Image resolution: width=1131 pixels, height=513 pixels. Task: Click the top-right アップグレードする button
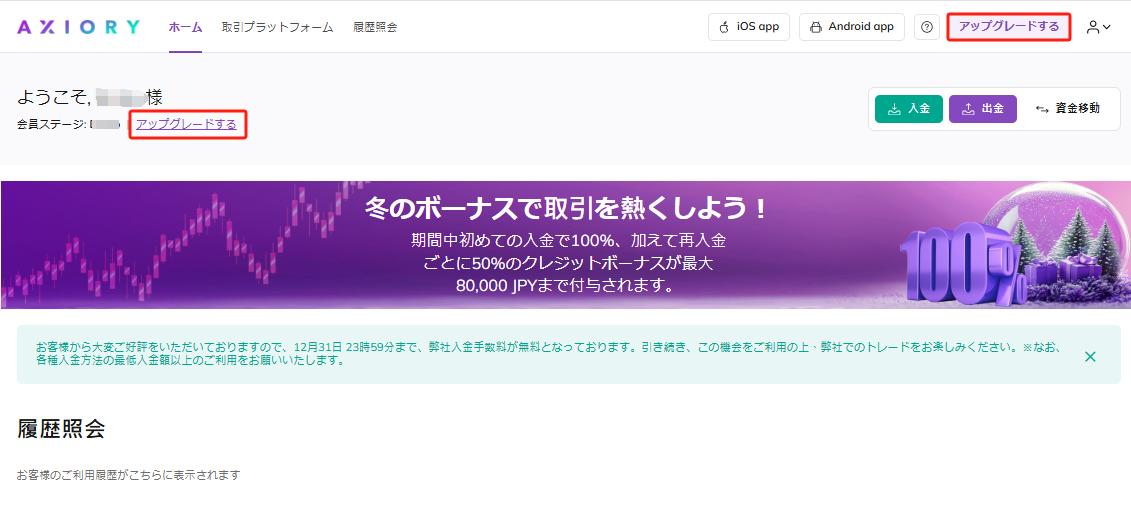(1008, 27)
